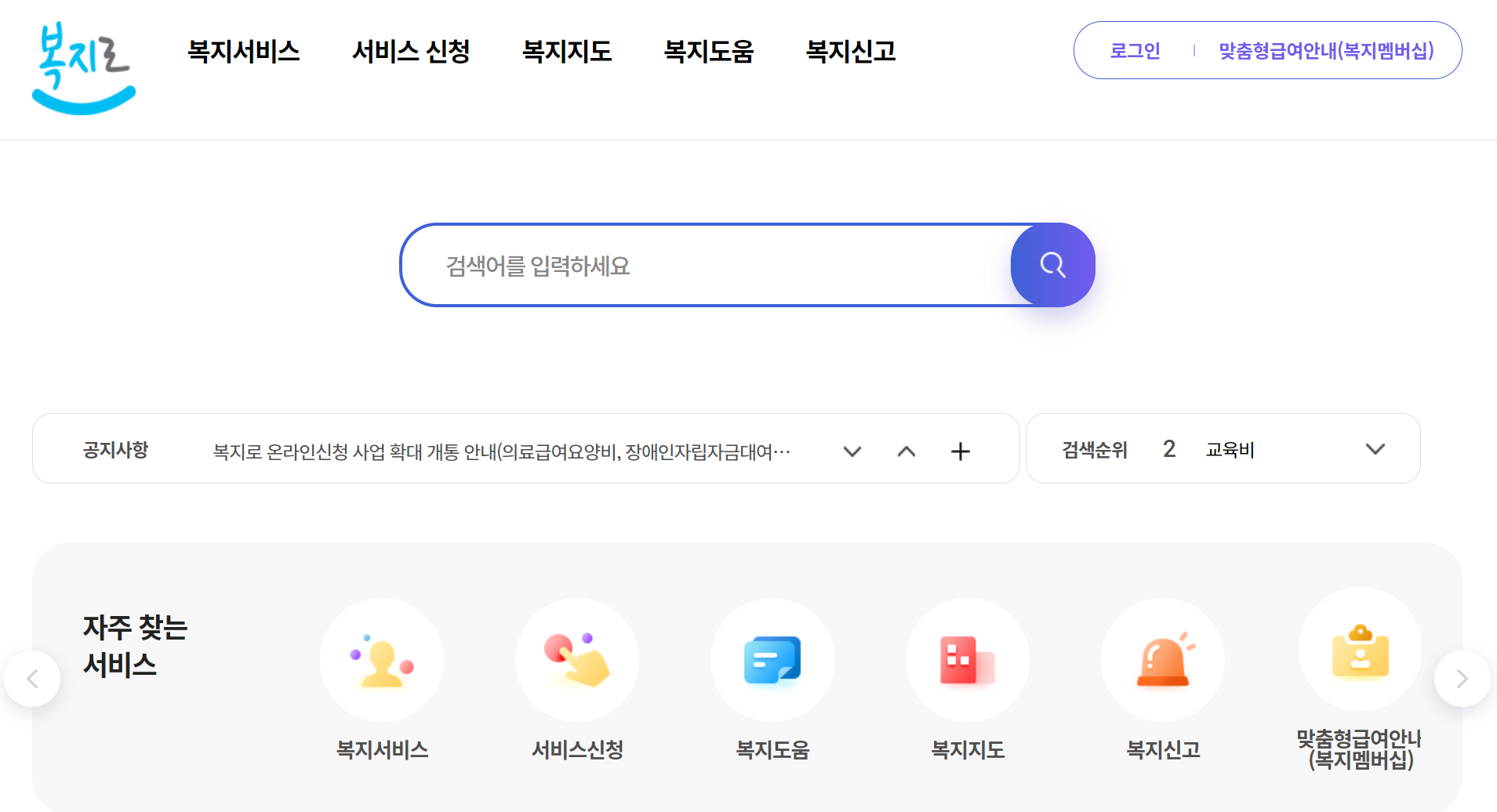Viewport: 1497px width, 812px height.
Task: Click the 복지지도 building icon
Action: pyautogui.click(x=968, y=660)
